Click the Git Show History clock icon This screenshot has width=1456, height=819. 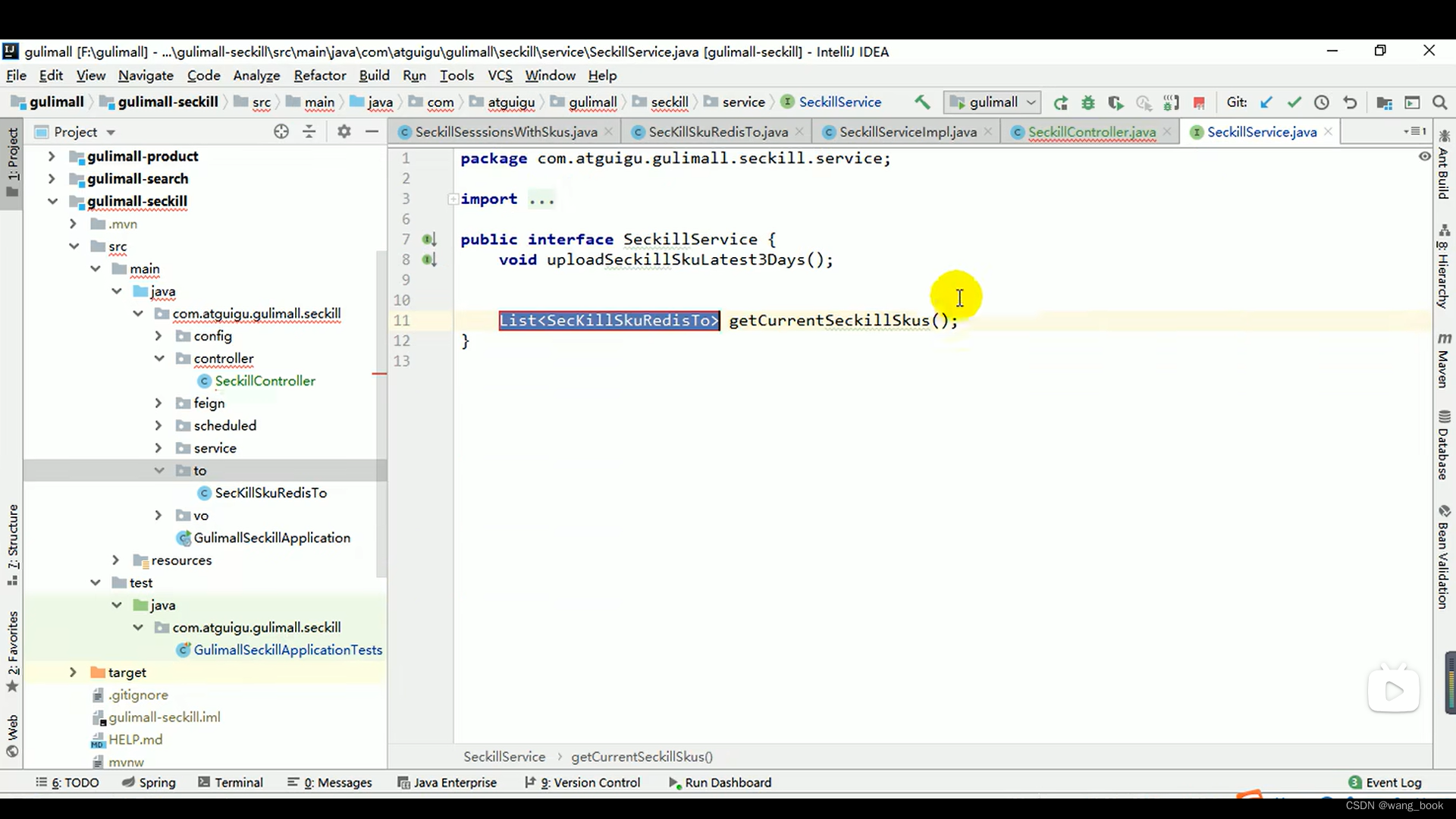point(1322,102)
